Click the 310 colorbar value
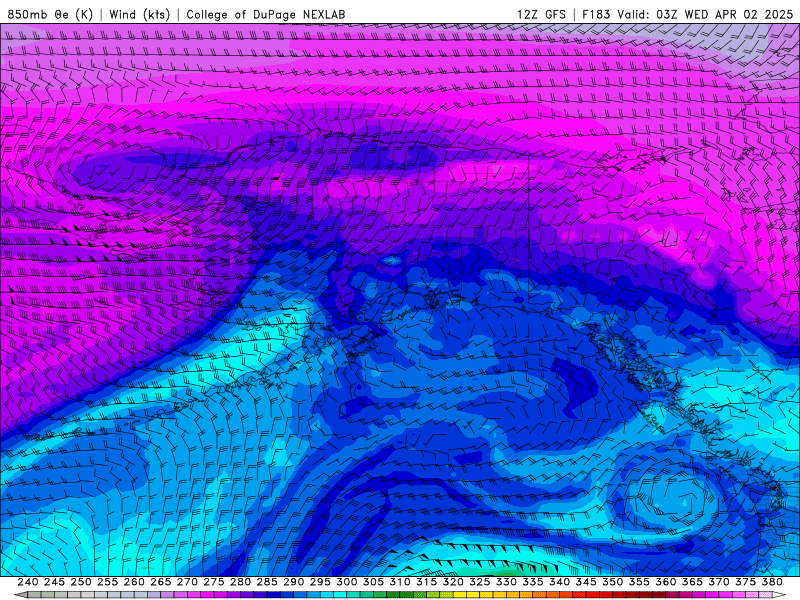 [400, 582]
